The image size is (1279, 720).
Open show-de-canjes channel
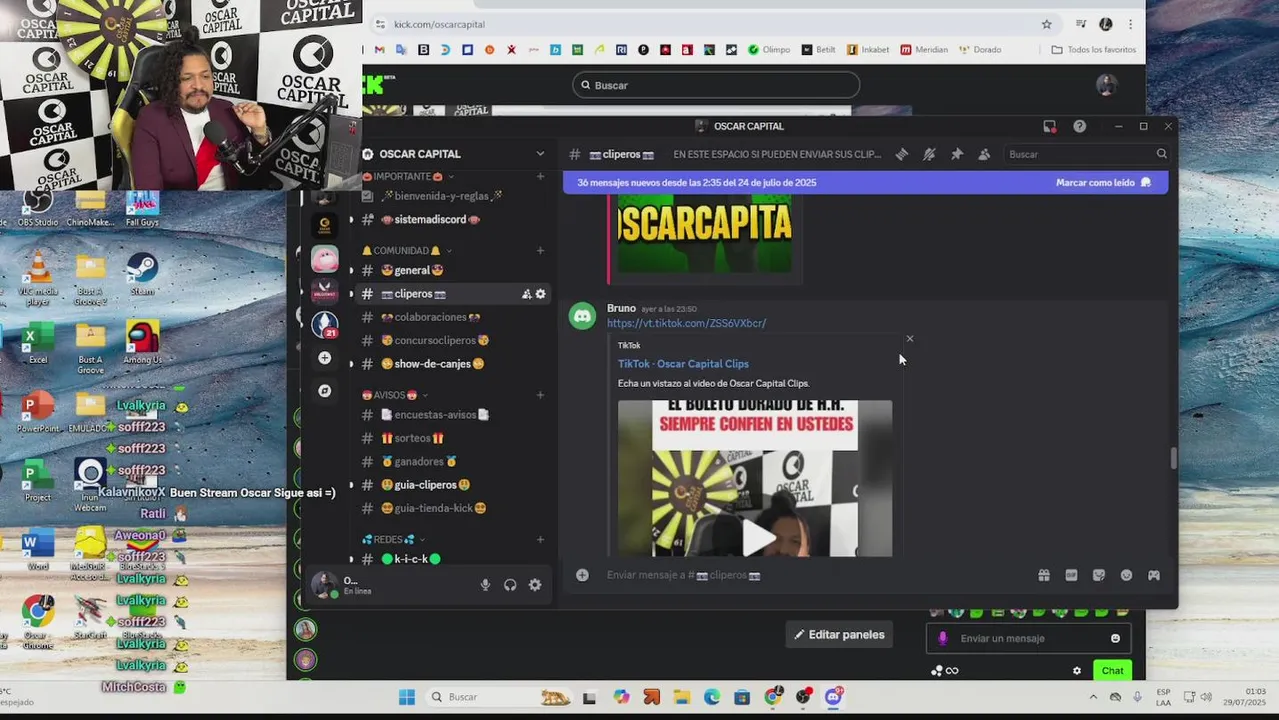(453, 364)
